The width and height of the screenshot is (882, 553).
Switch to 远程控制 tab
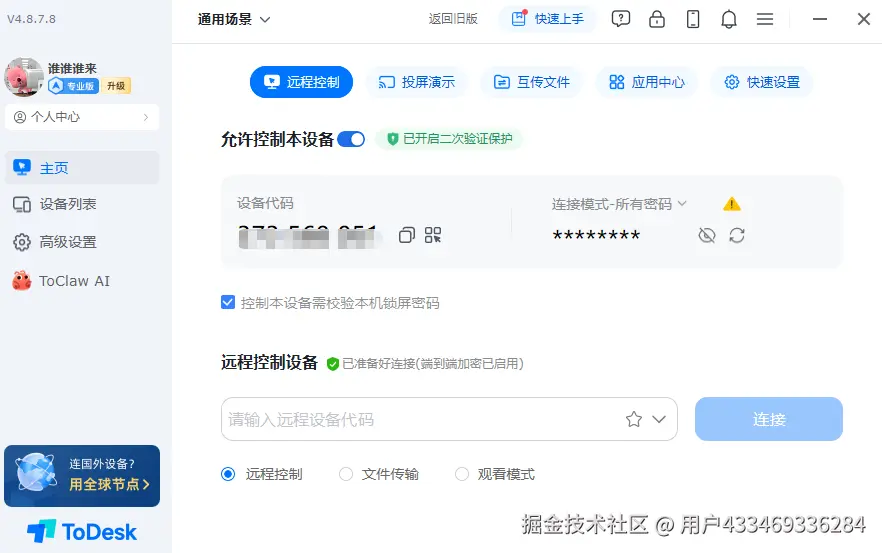(x=302, y=82)
